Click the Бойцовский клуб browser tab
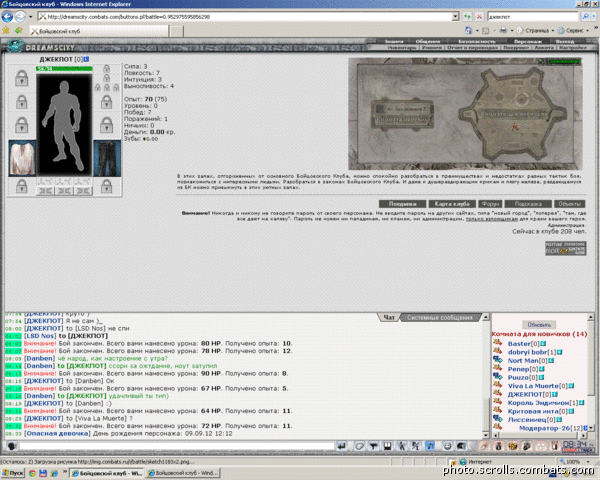The image size is (600, 480). point(98,31)
